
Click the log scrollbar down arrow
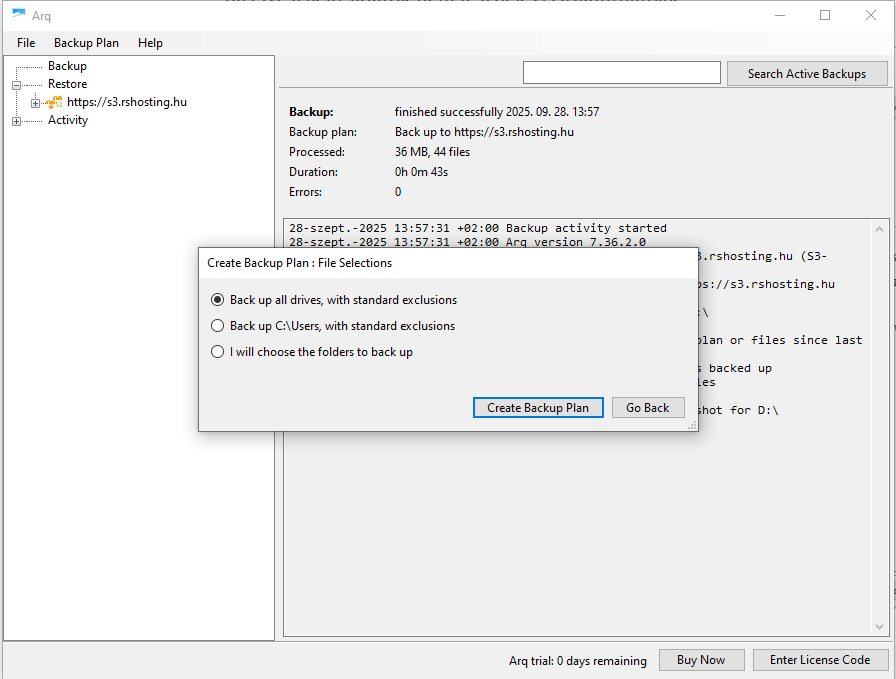(x=880, y=627)
